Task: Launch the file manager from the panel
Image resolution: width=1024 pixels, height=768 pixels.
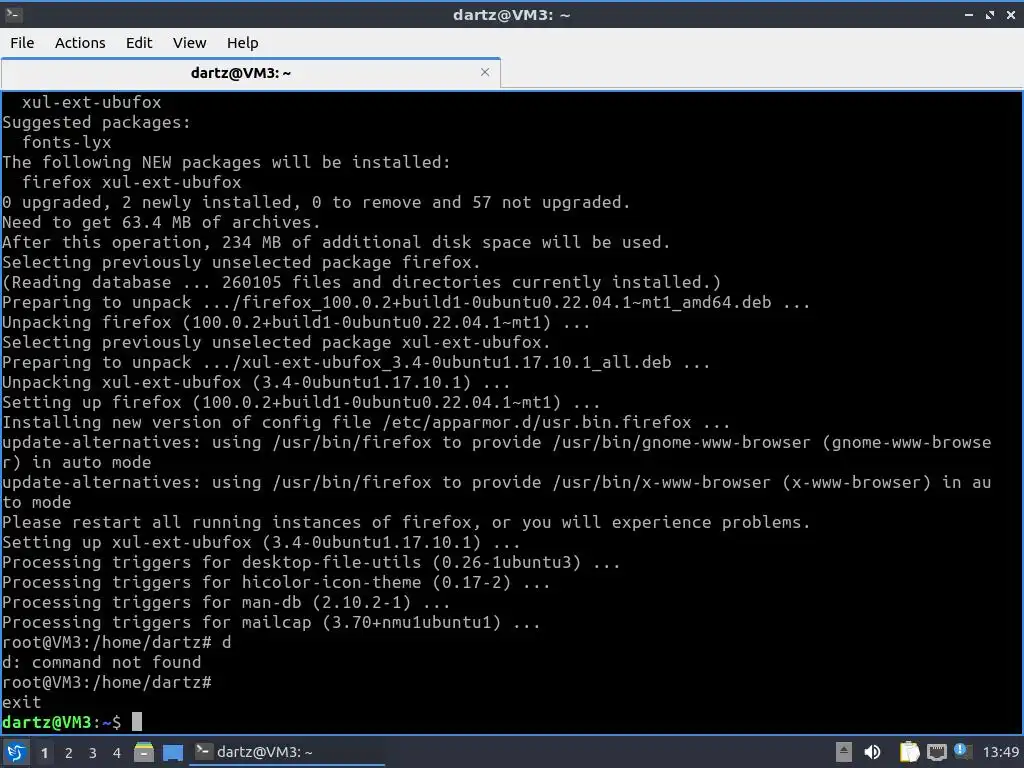Action: (x=144, y=752)
